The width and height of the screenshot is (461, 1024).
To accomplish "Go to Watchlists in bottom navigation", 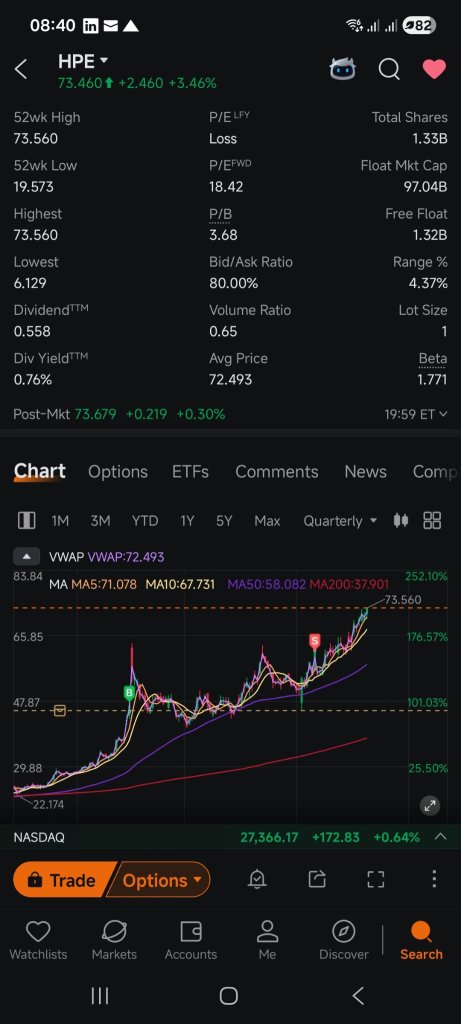I will [x=38, y=941].
